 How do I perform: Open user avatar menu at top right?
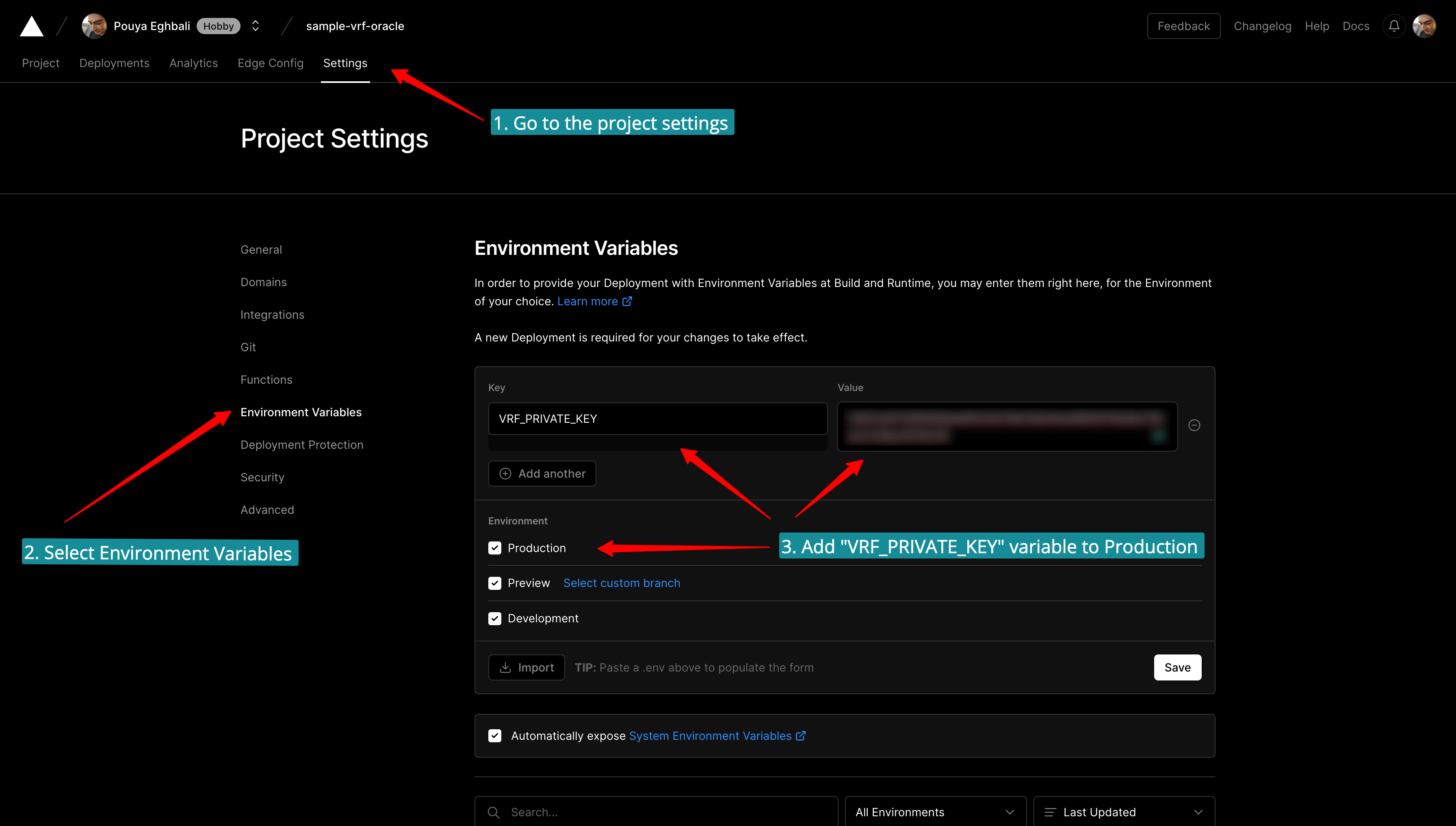1423,26
